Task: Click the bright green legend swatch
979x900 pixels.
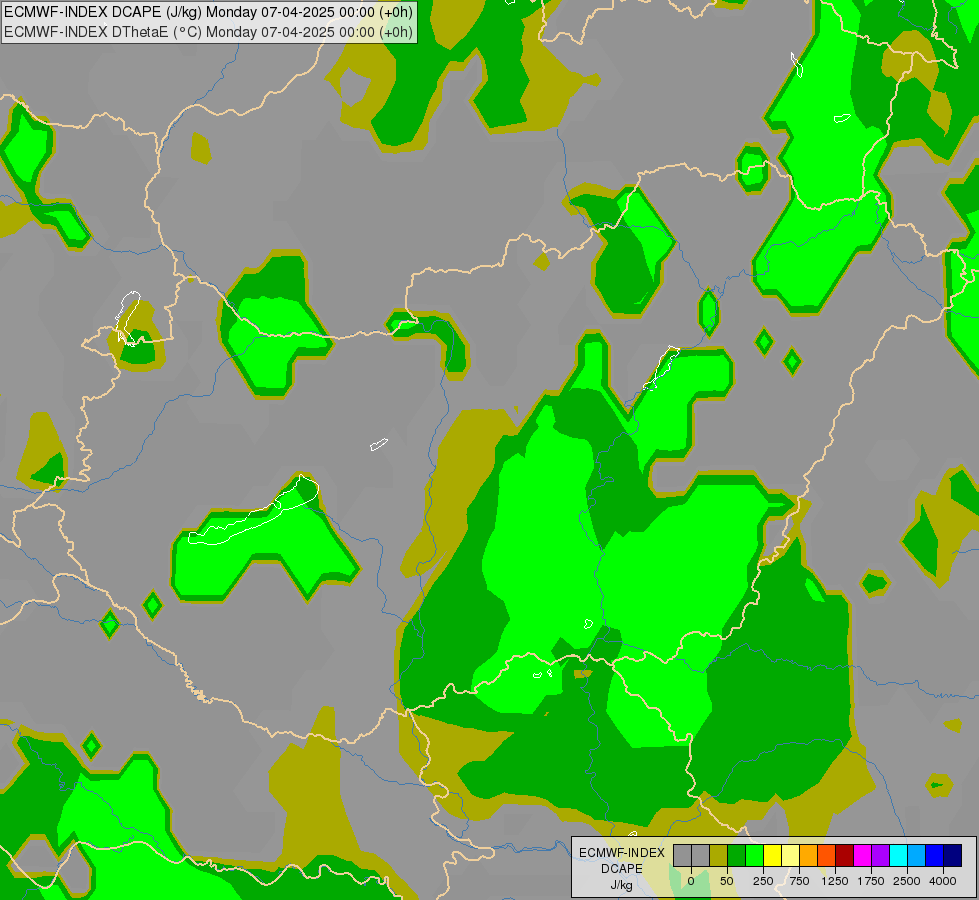Action: (755, 855)
